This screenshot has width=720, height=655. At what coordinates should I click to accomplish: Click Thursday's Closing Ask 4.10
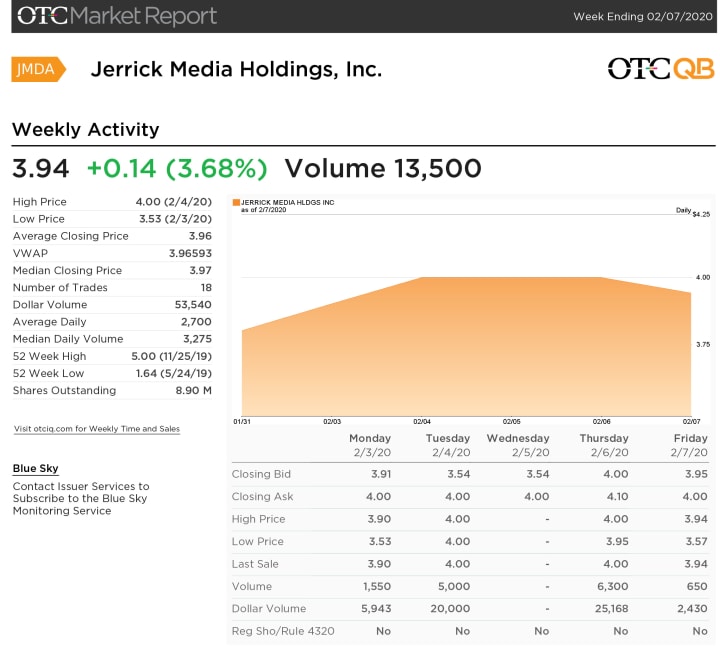tap(617, 497)
